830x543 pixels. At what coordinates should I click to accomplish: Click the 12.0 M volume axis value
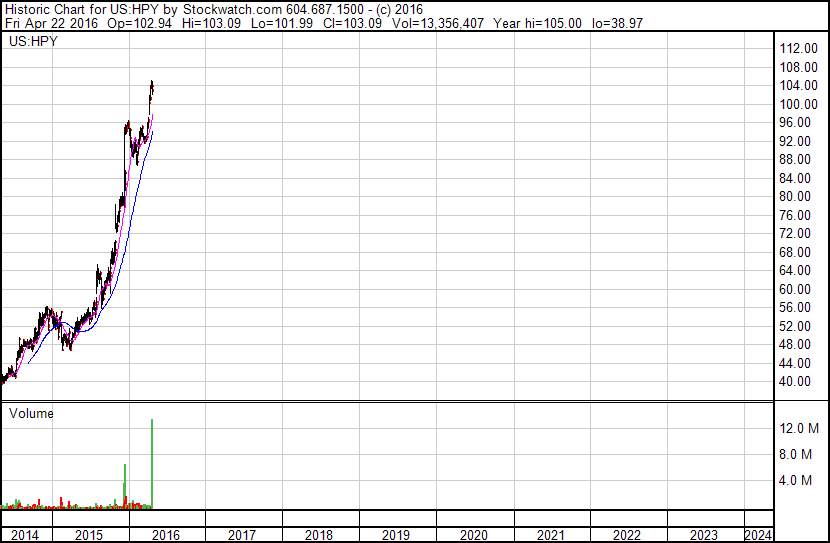tap(799, 428)
